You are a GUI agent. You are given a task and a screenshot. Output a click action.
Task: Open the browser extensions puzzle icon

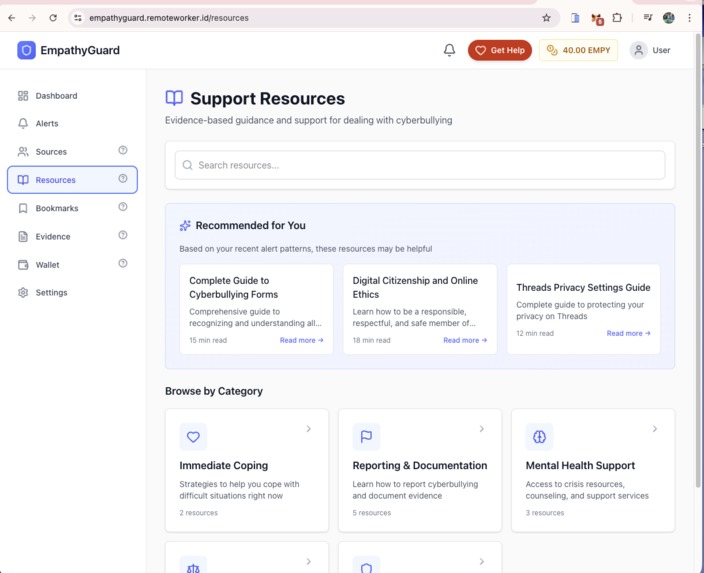[617, 18]
